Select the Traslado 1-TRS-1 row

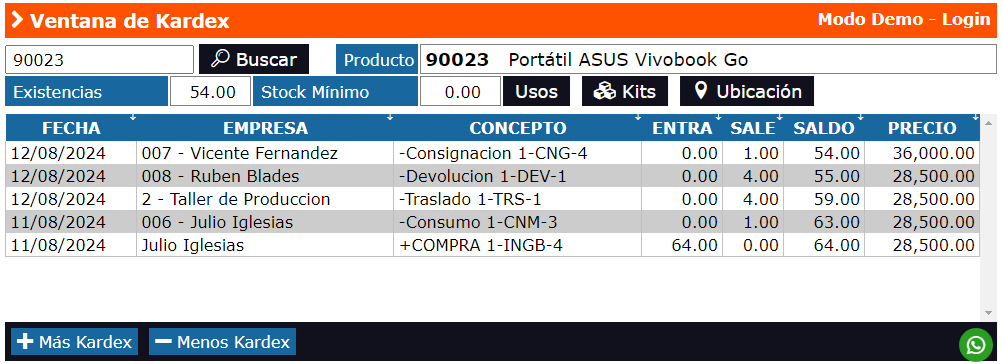coord(493,199)
